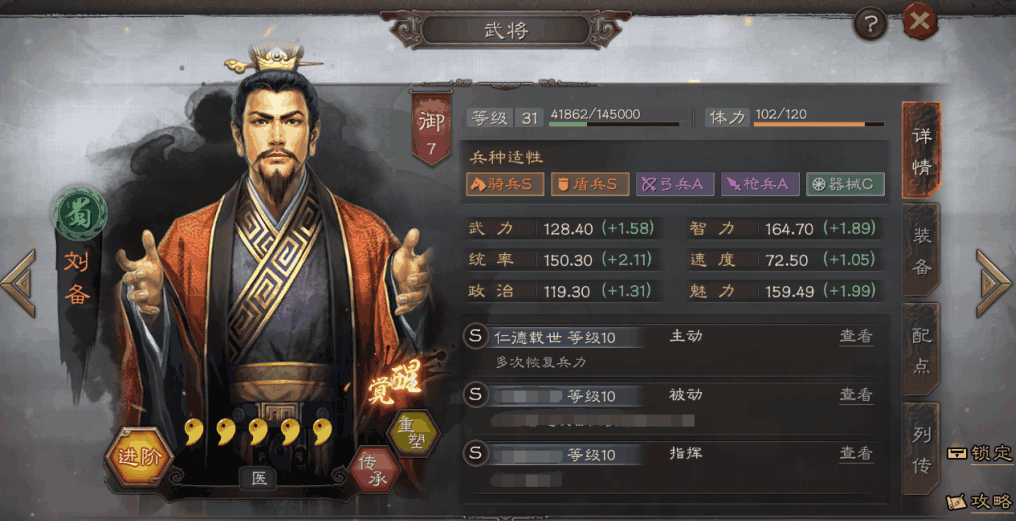1016x521 pixels.
Task: Click 查看 for the 指挥 skill
Action: (856, 453)
